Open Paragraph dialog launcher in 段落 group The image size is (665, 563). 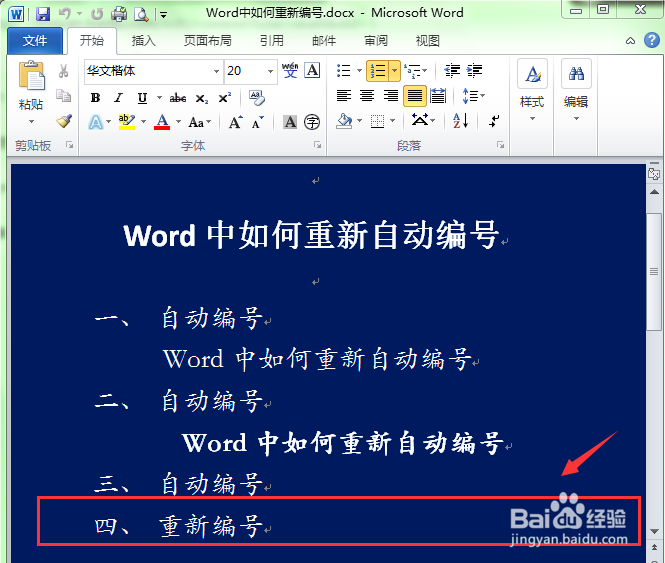tap(500, 145)
